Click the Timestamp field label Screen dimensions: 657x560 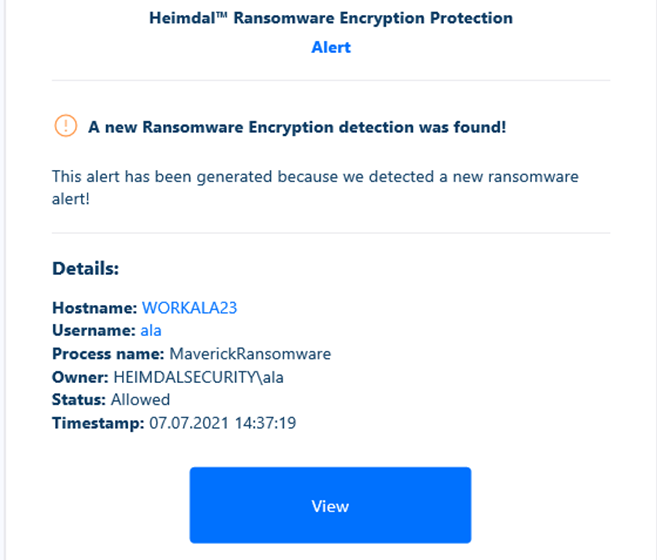point(98,423)
